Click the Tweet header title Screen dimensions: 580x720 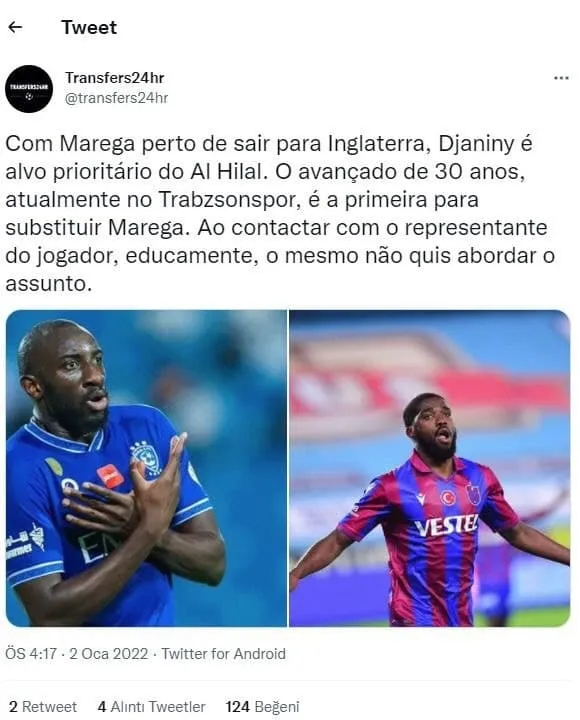click(89, 28)
